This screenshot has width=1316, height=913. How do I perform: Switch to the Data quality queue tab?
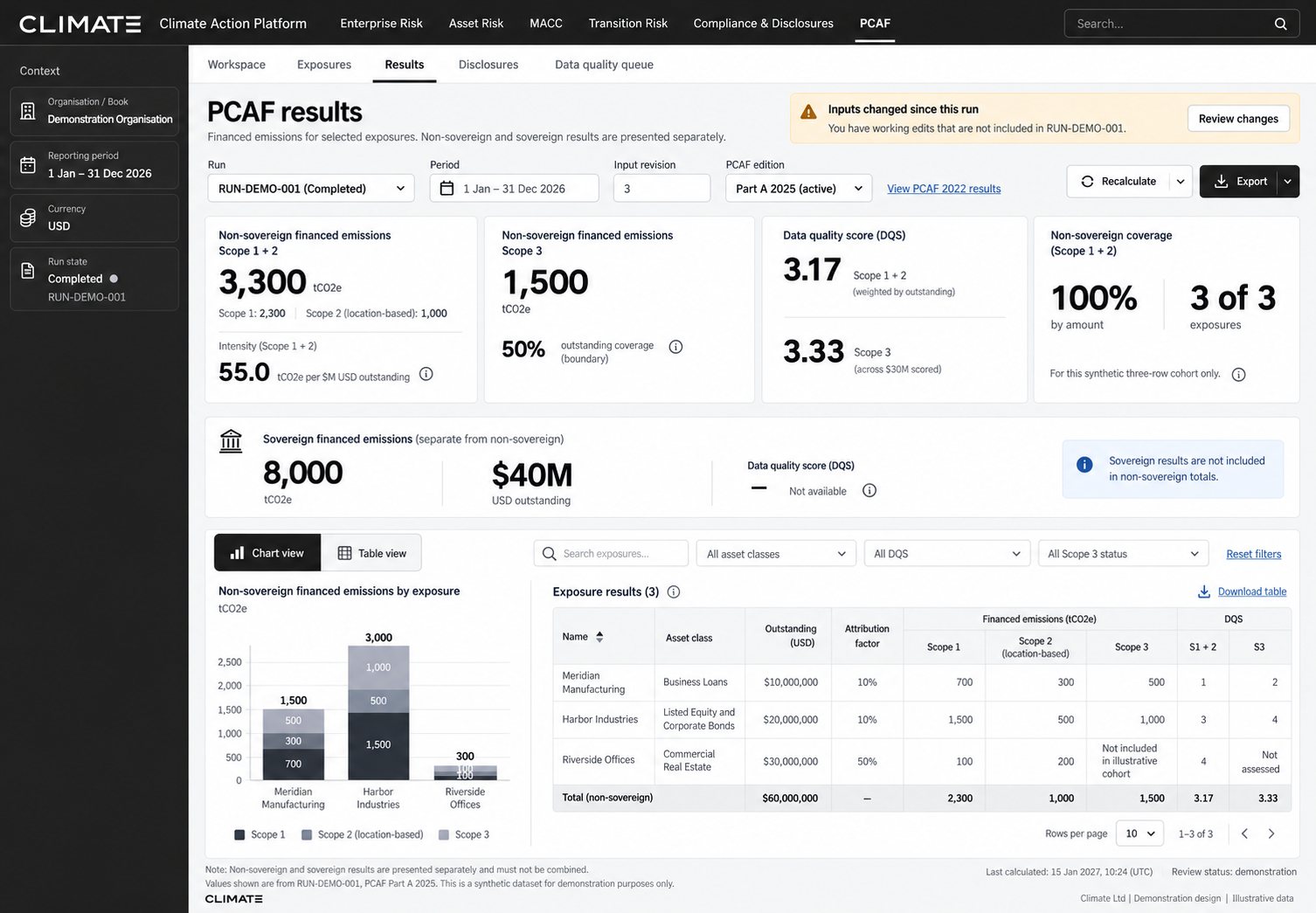(604, 65)
